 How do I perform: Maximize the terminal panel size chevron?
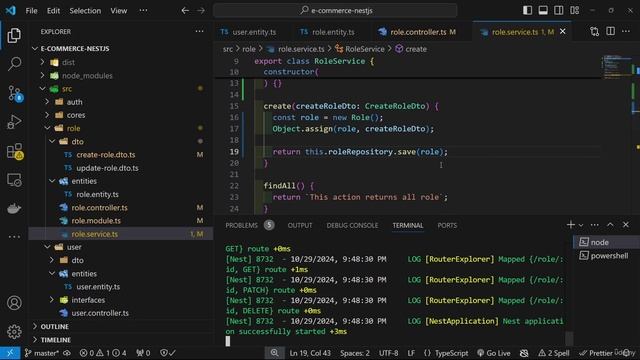[x=610, y=225]
